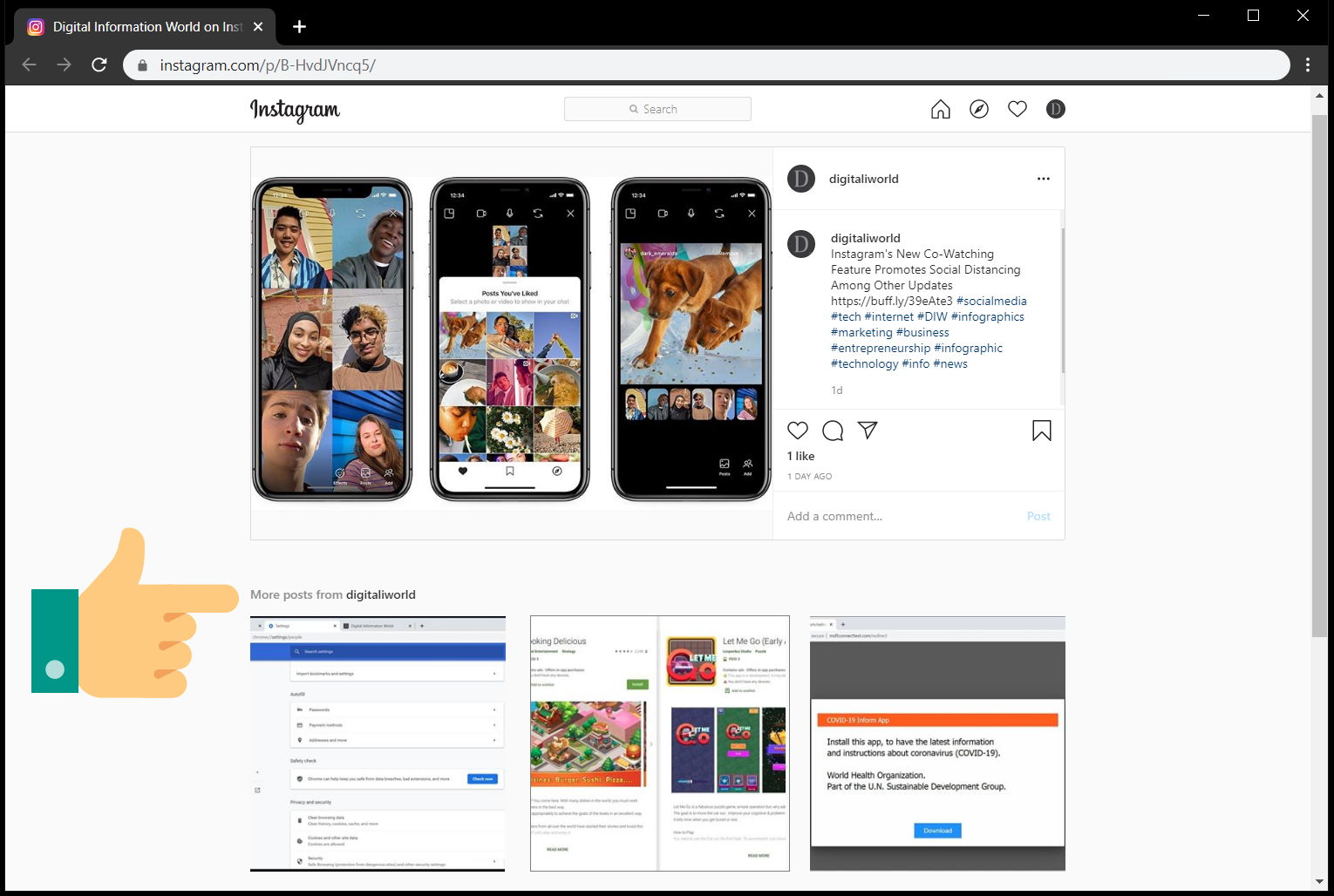Click the digitaliworld avatar in post header
Image resolution: width=1334 pixels, height=896 pixels.
(801, 179)
